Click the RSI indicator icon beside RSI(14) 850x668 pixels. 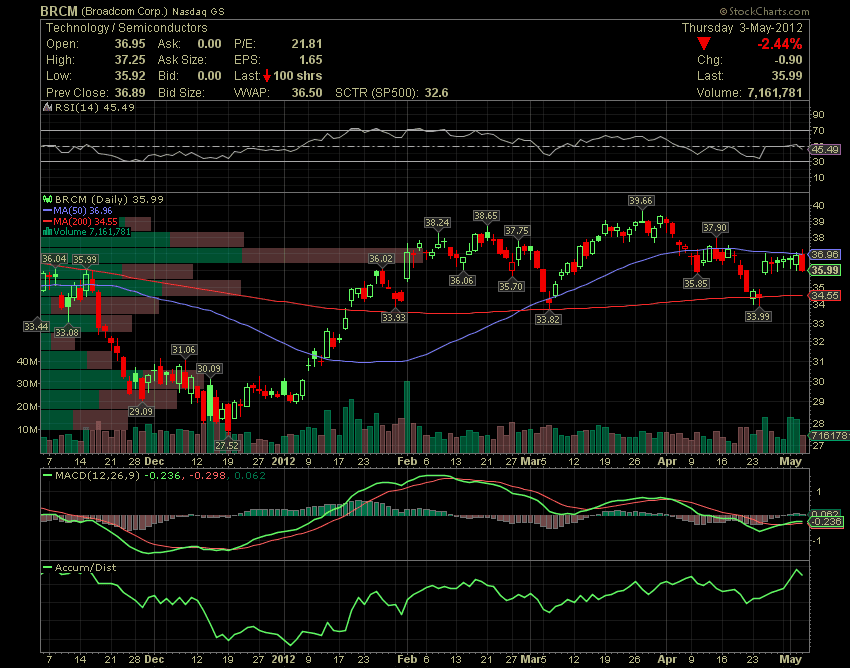[48, 107]
